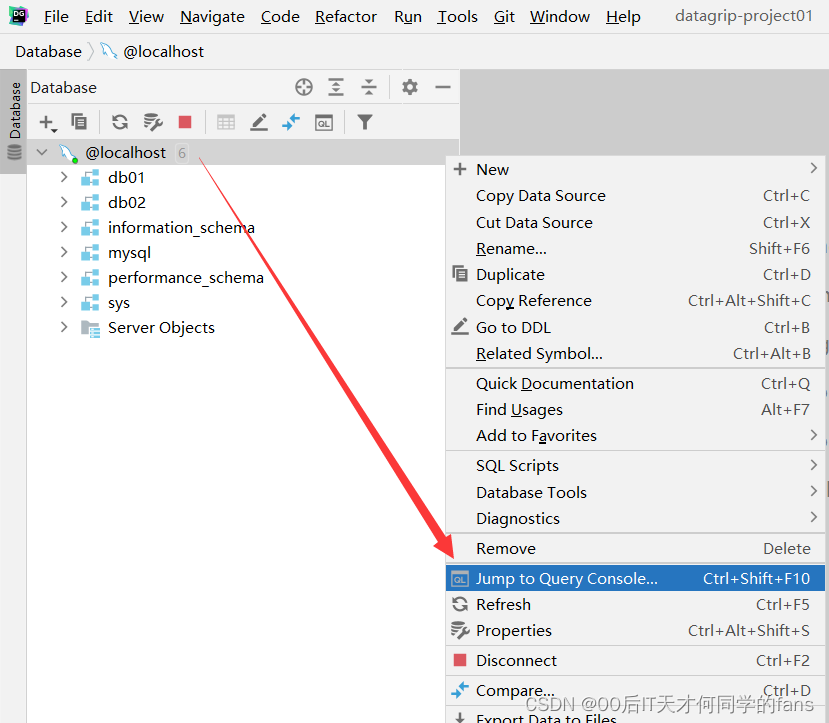Select Related Symbol... in context menu
The width and height of the screenshot is (829, 723).
coord(635,353)
